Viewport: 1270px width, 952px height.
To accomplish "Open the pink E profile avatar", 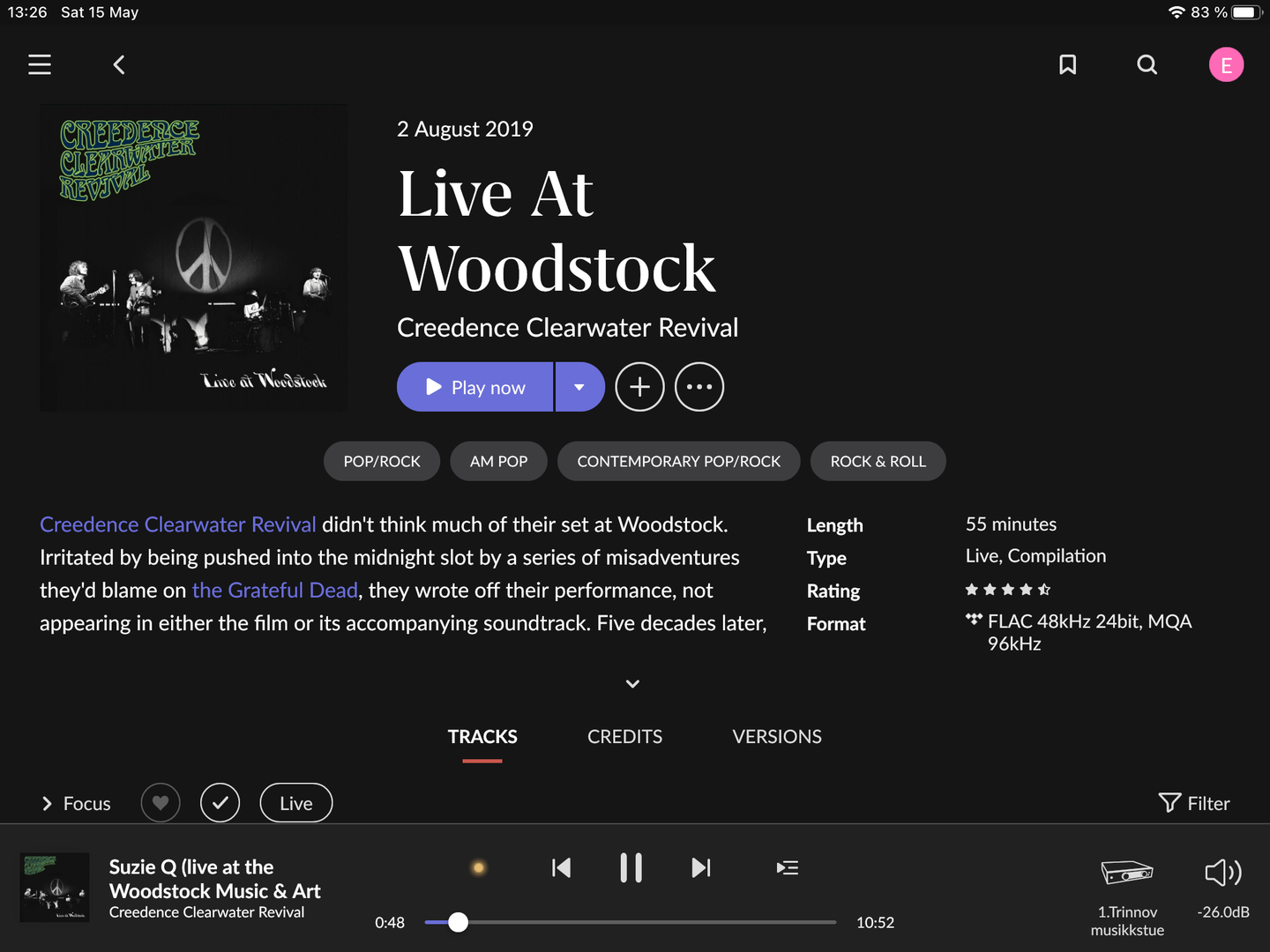I will coord(1226,64).
